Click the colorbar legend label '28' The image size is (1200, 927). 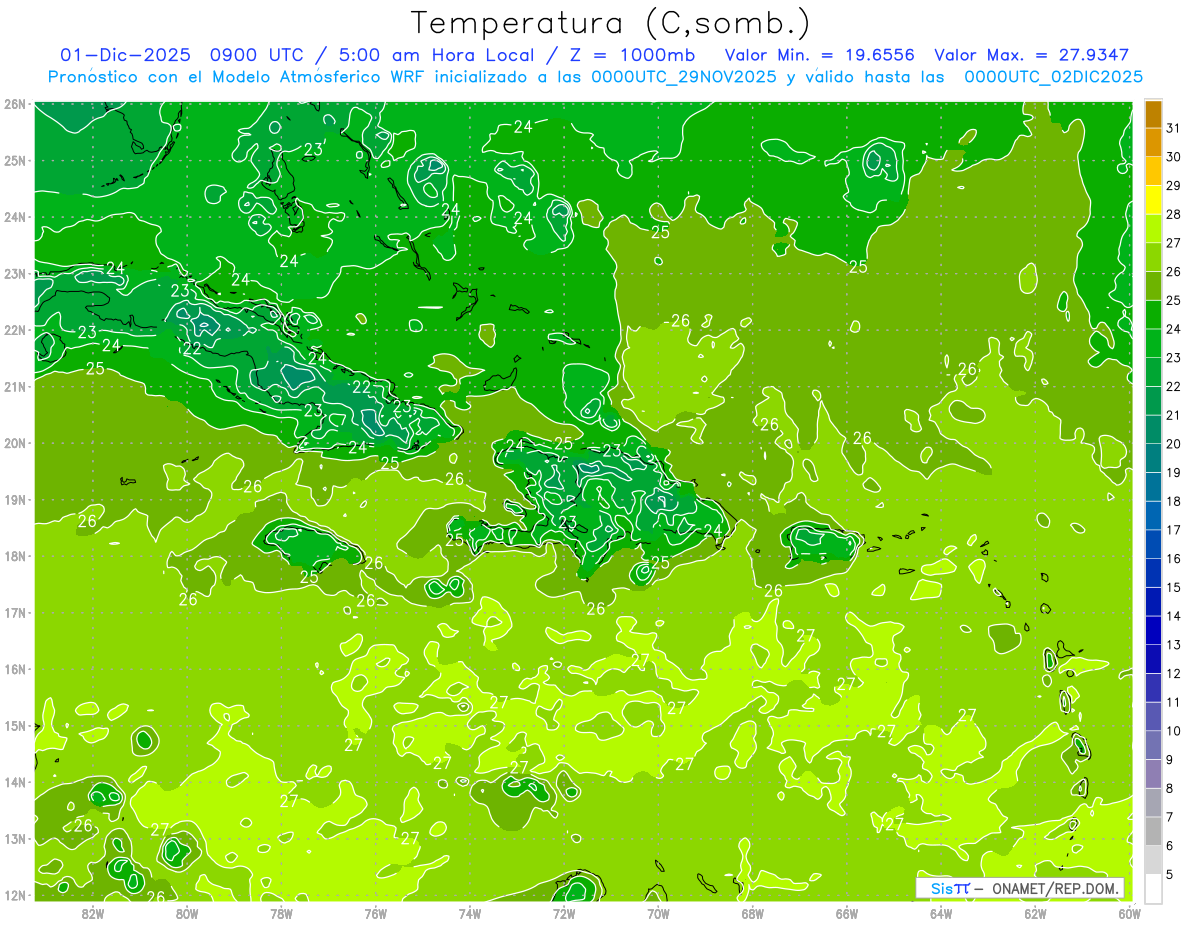1174,214
